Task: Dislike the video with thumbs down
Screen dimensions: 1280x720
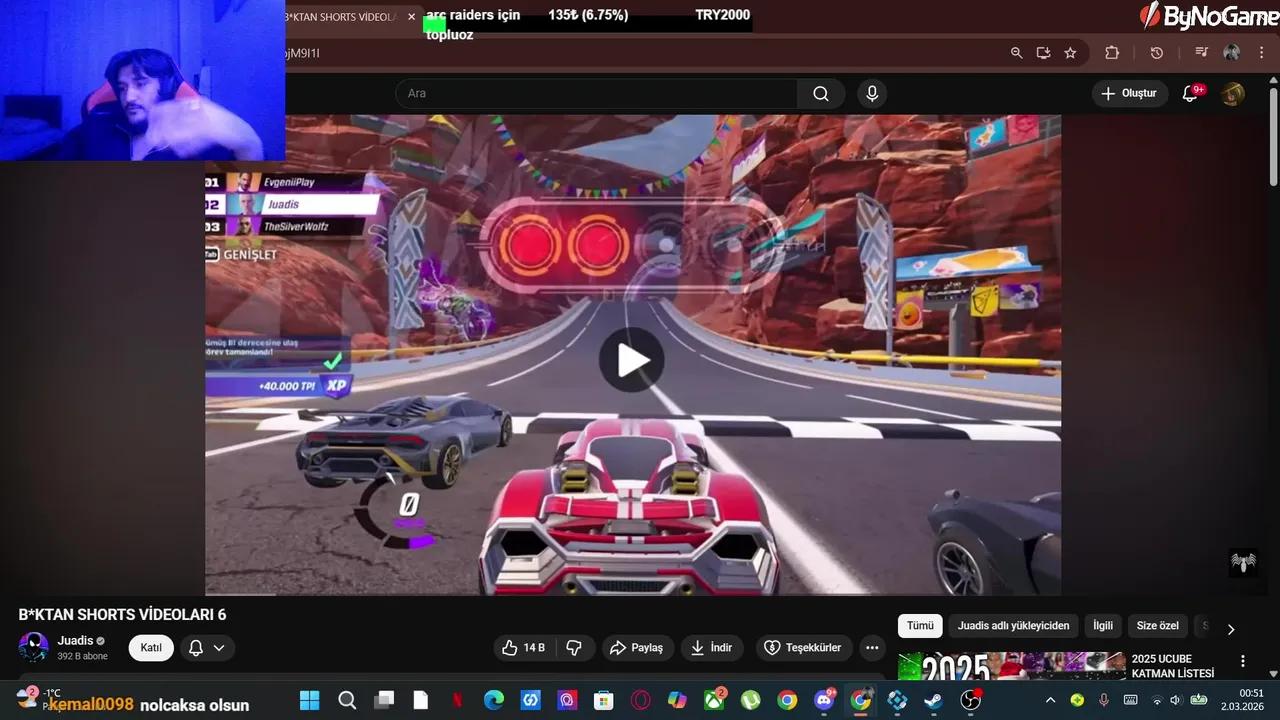Action: click(574, 648)
